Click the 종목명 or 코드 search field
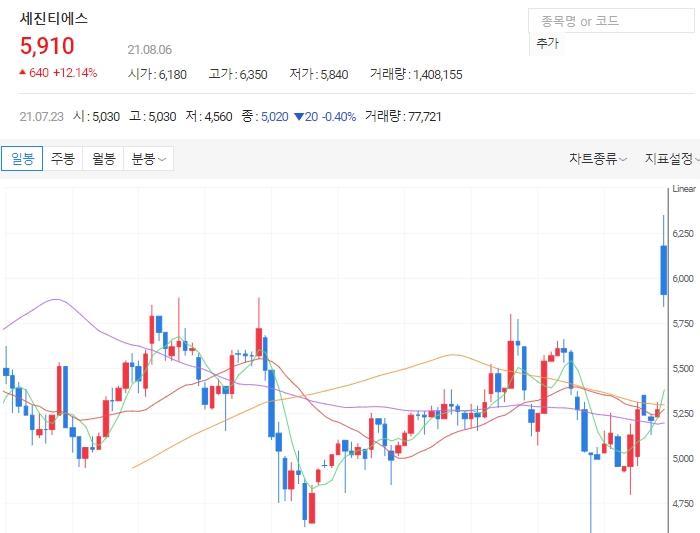 point(611,21)
